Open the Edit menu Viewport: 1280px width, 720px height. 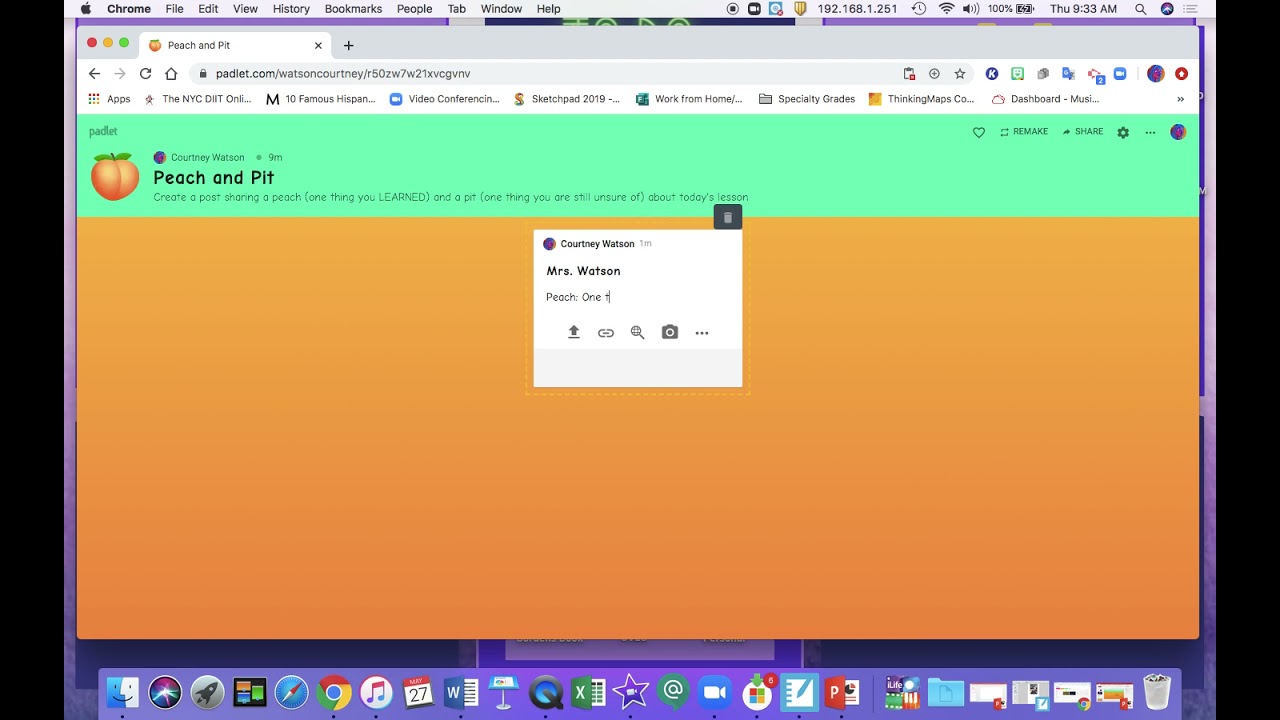[208, 9]
